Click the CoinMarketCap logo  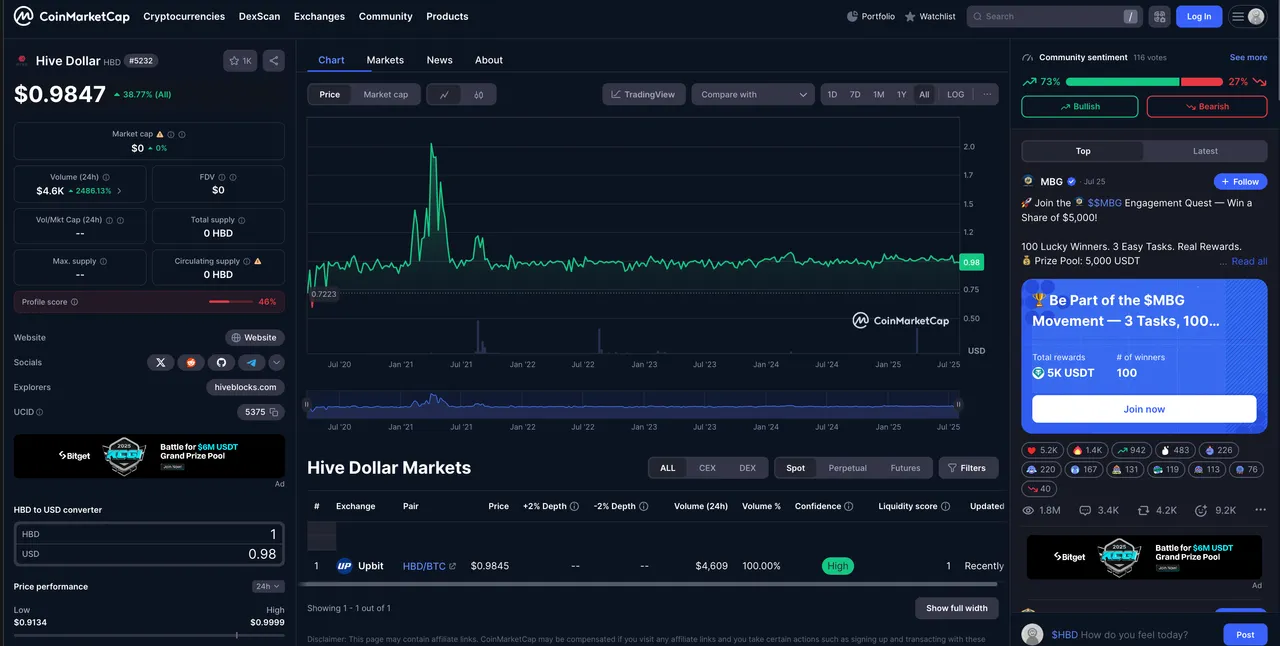[x=72, y=16]
